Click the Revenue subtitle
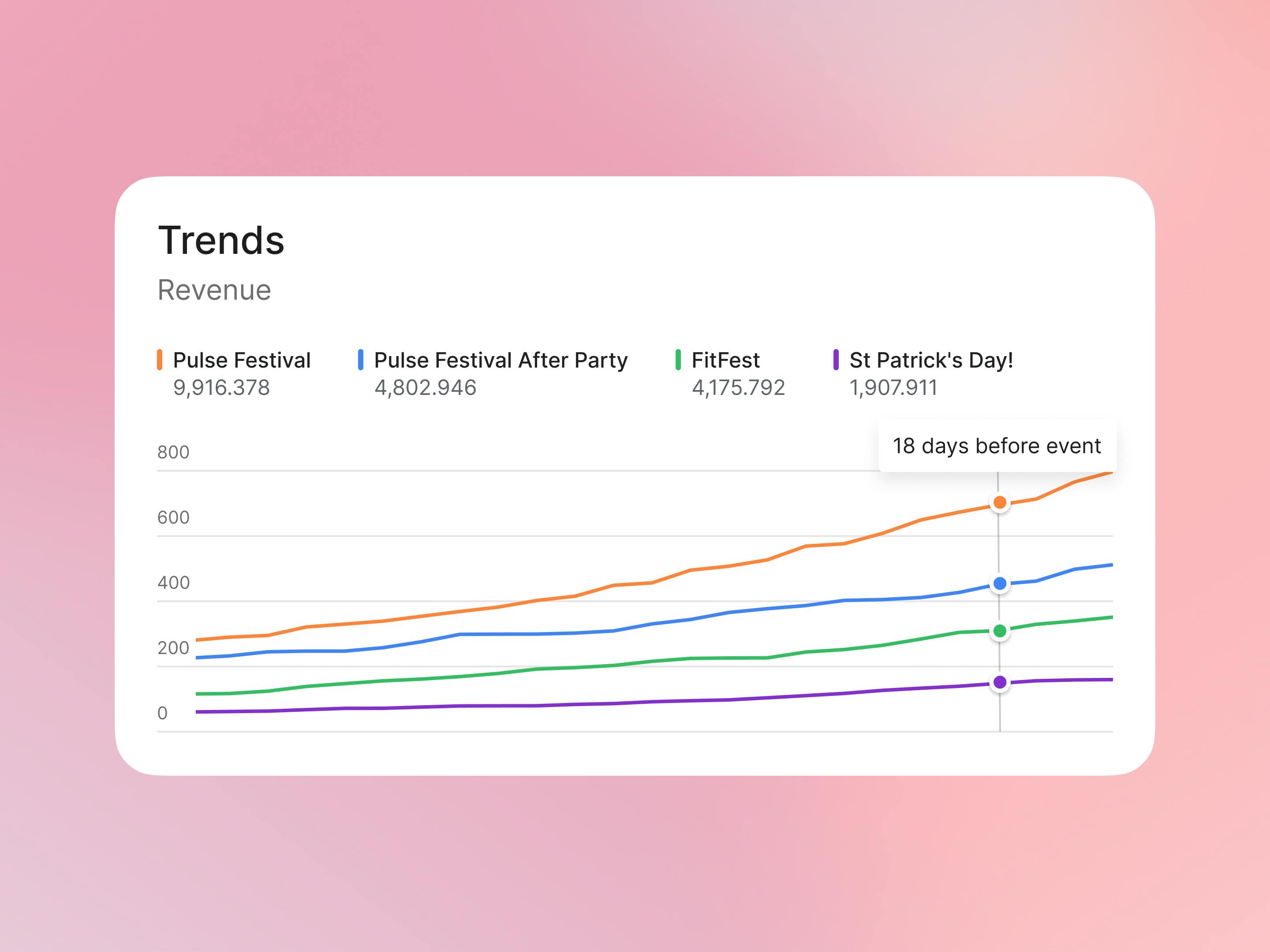1270x952 pixels. 214,290
